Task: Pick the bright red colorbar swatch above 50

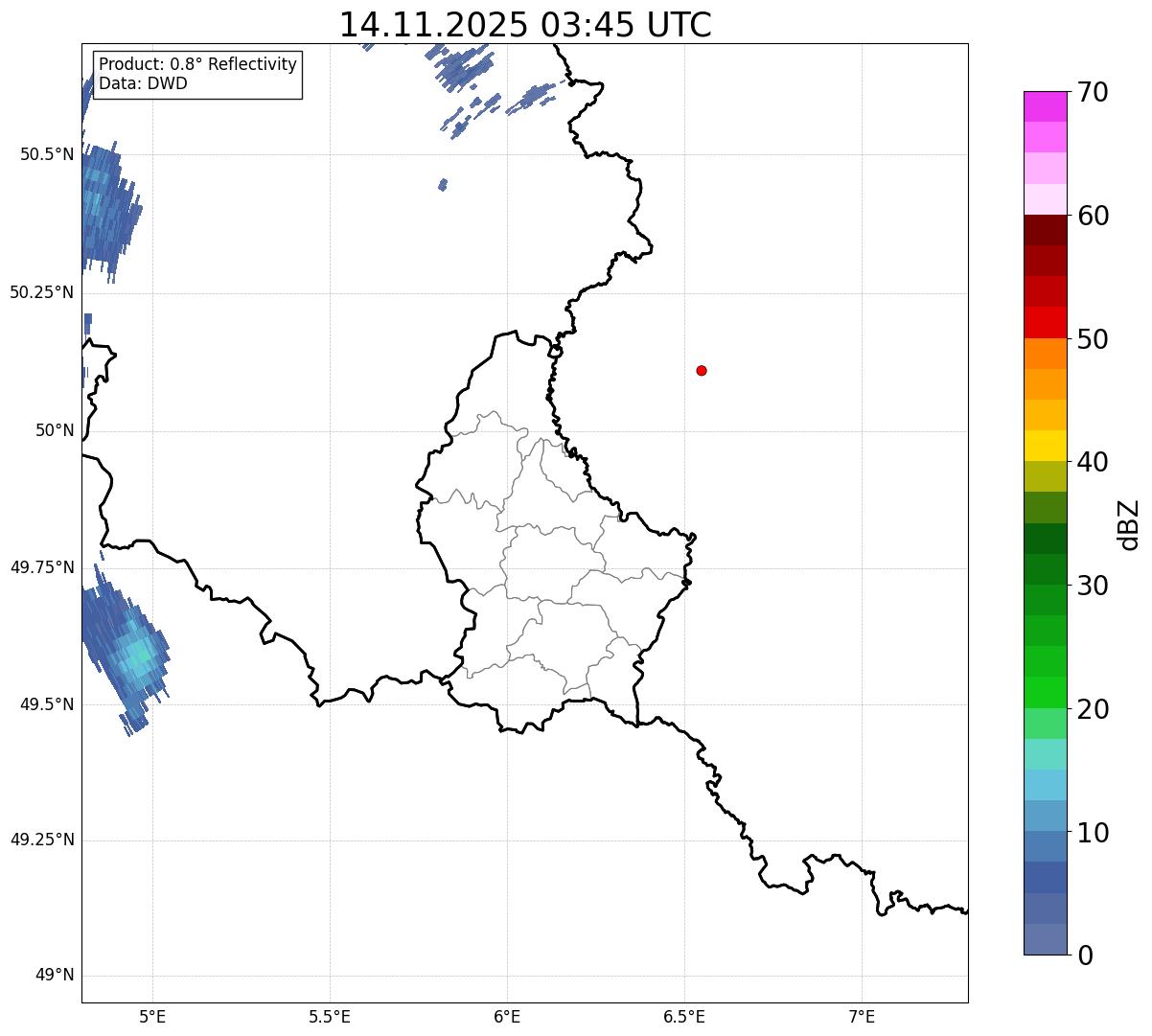Action: pyautogui.click(x=1046, y=323)
